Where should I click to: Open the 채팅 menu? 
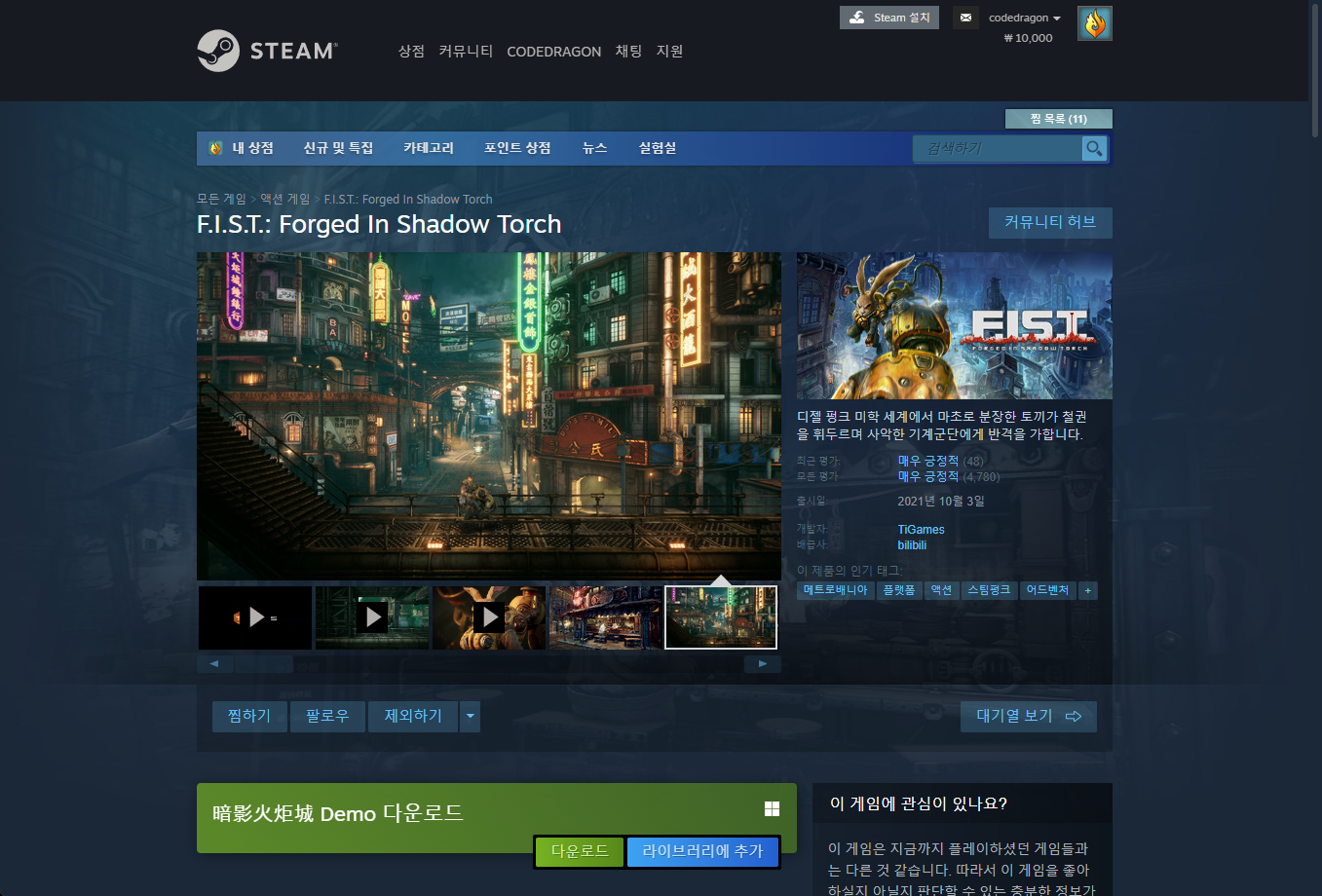coord(628,51)
